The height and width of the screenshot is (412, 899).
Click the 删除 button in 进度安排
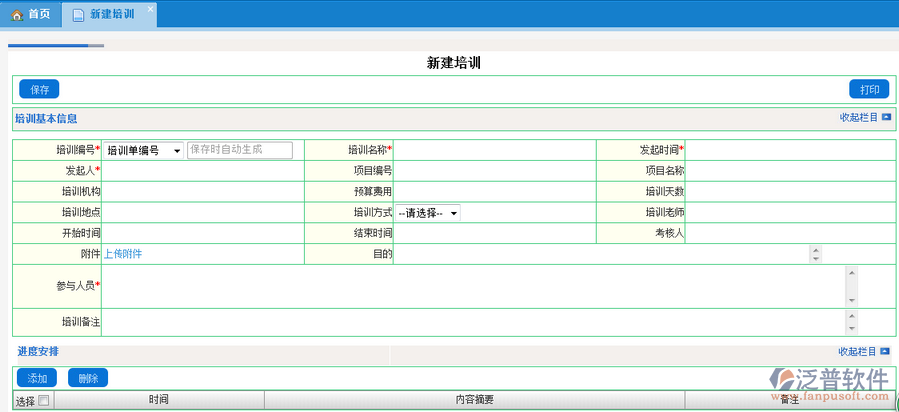click(88, 378)
